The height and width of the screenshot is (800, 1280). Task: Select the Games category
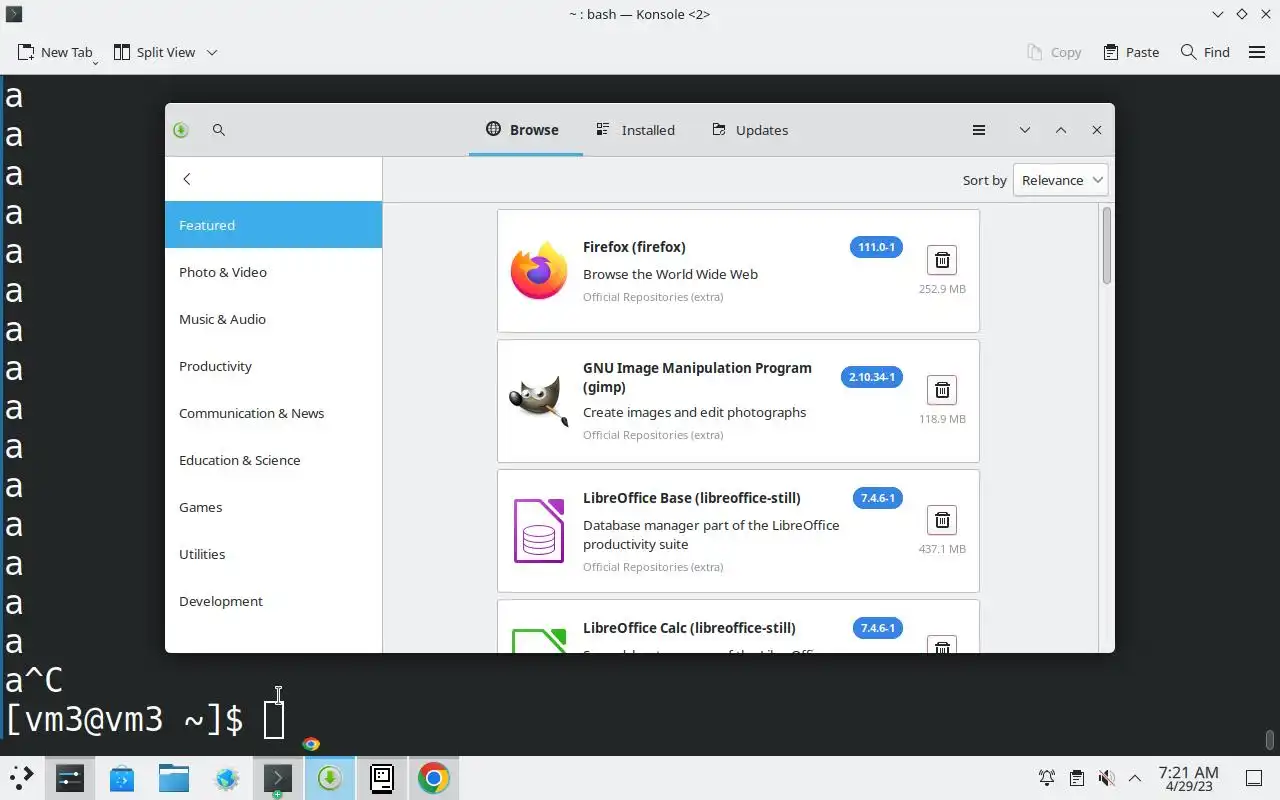(273, 507)
